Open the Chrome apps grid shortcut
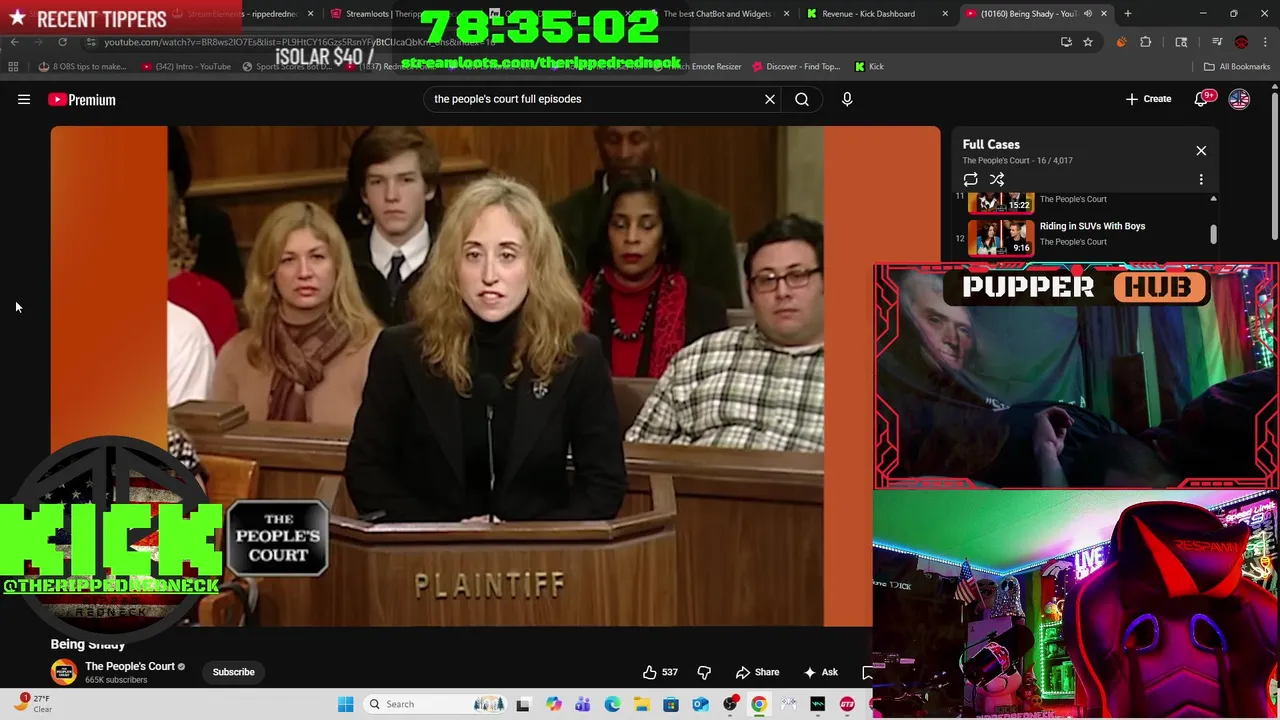The width and height of the screenshot is (1280, 720). [x=13, y=67]
